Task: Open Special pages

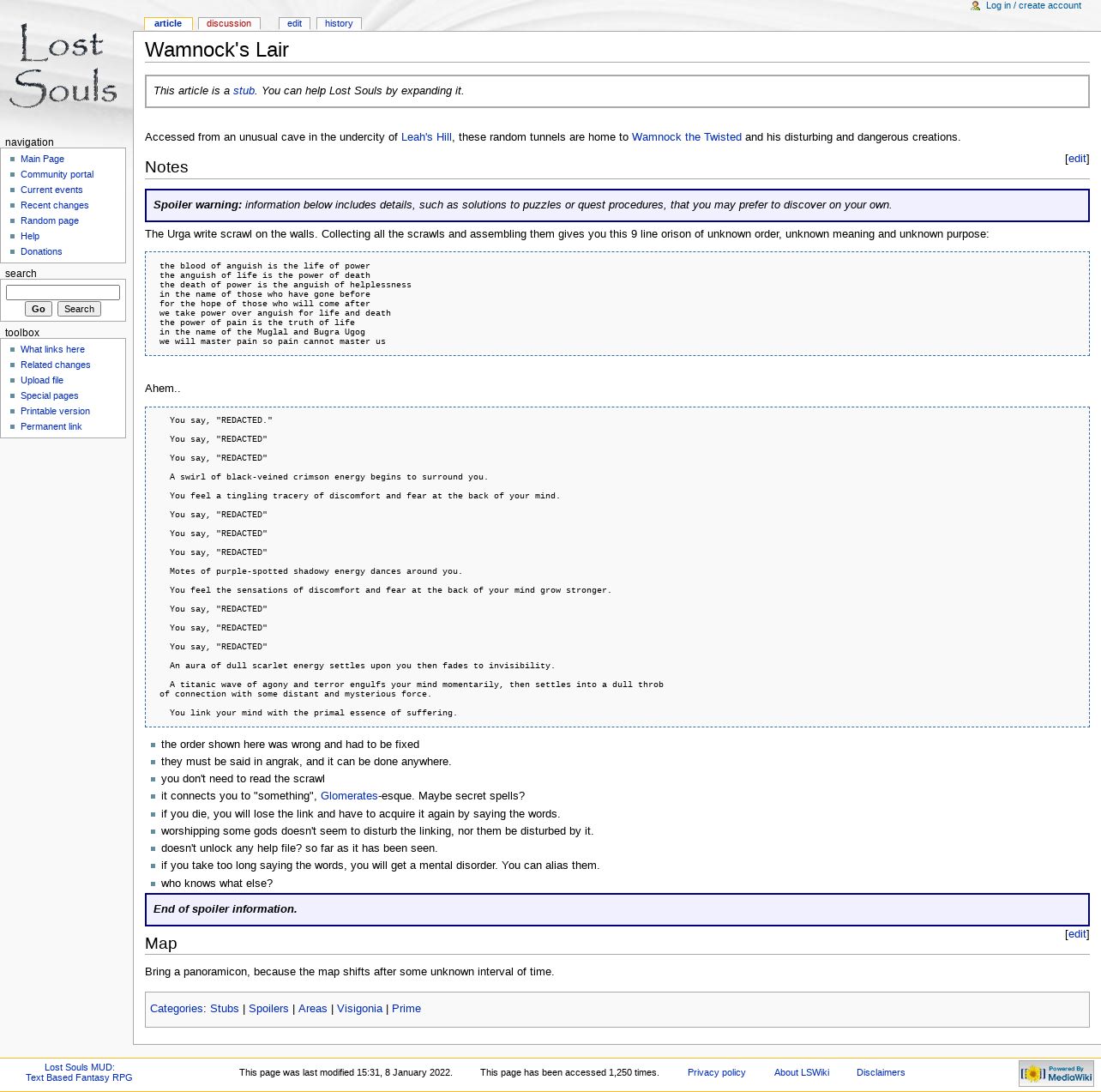Action: click(x=49, y=396)
